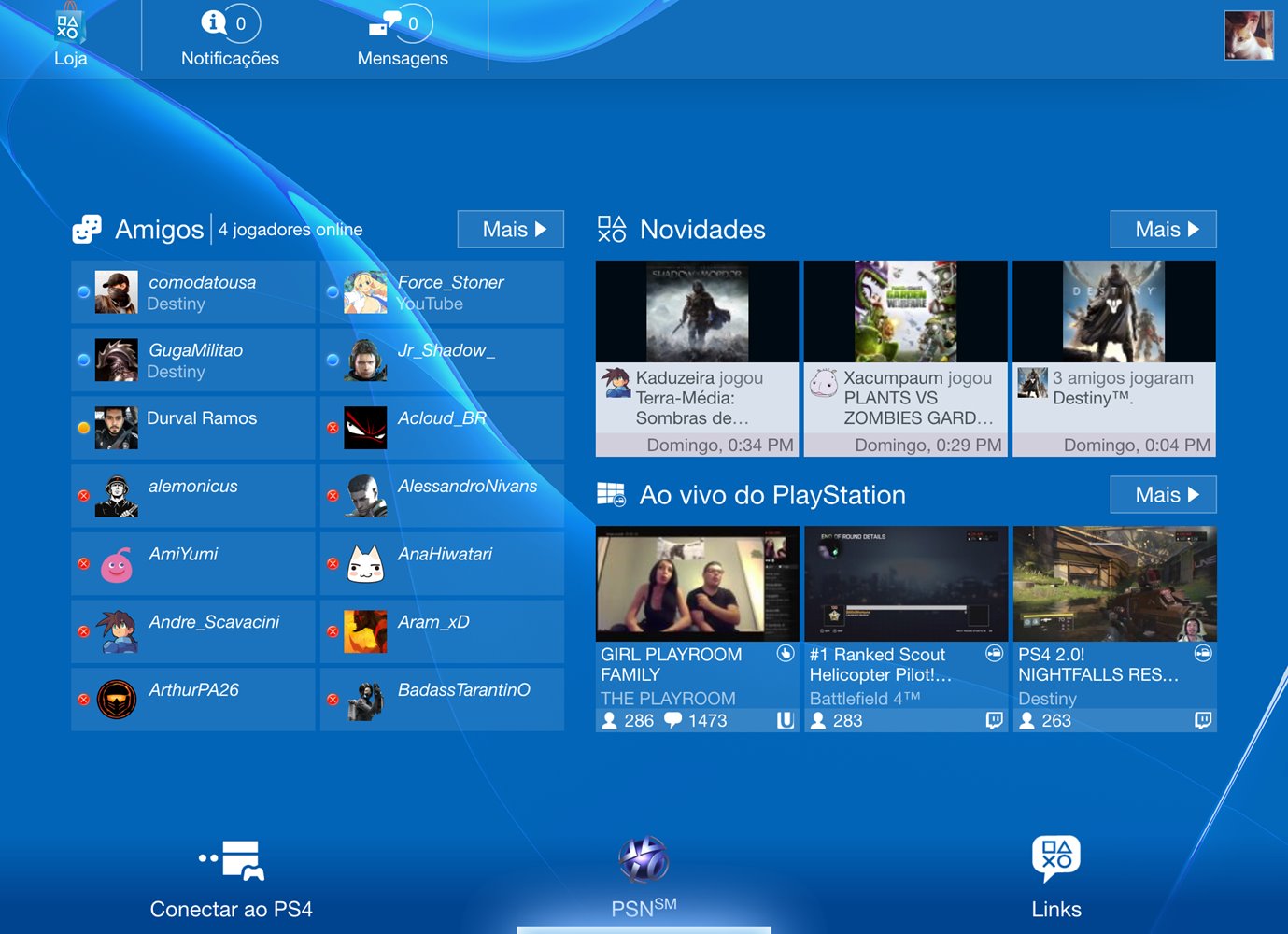The width and height of the screenshot is (1288, 934).
Task: Tap Xacumpaum avatar in Novidades
Action: point(824,382)
